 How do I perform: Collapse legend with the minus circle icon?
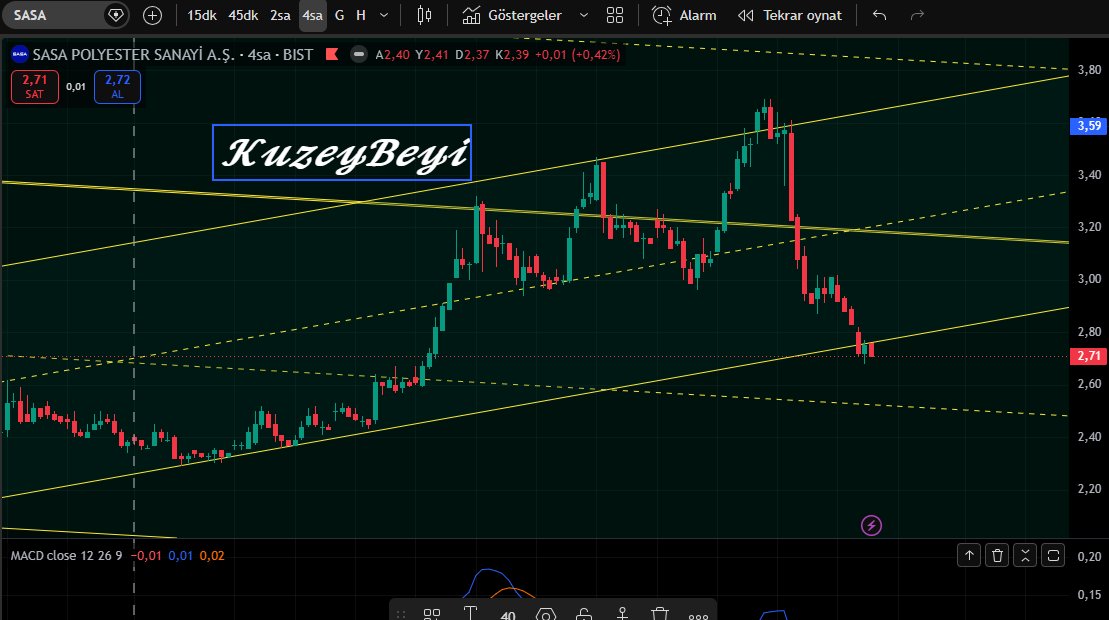click(359, 54)
